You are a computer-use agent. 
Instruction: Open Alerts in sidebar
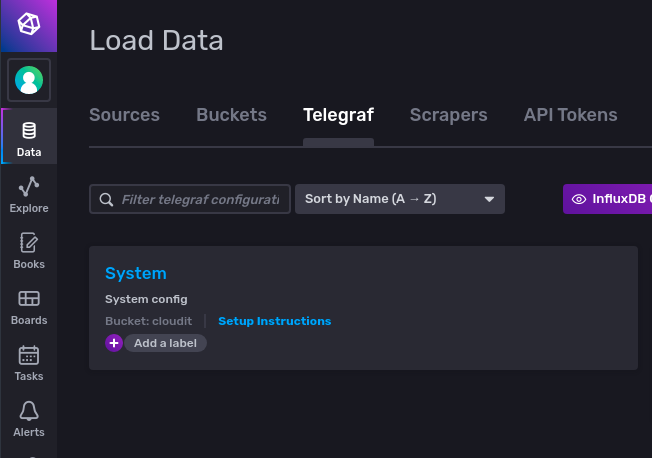pyautogui.click(x=29, y=419)
